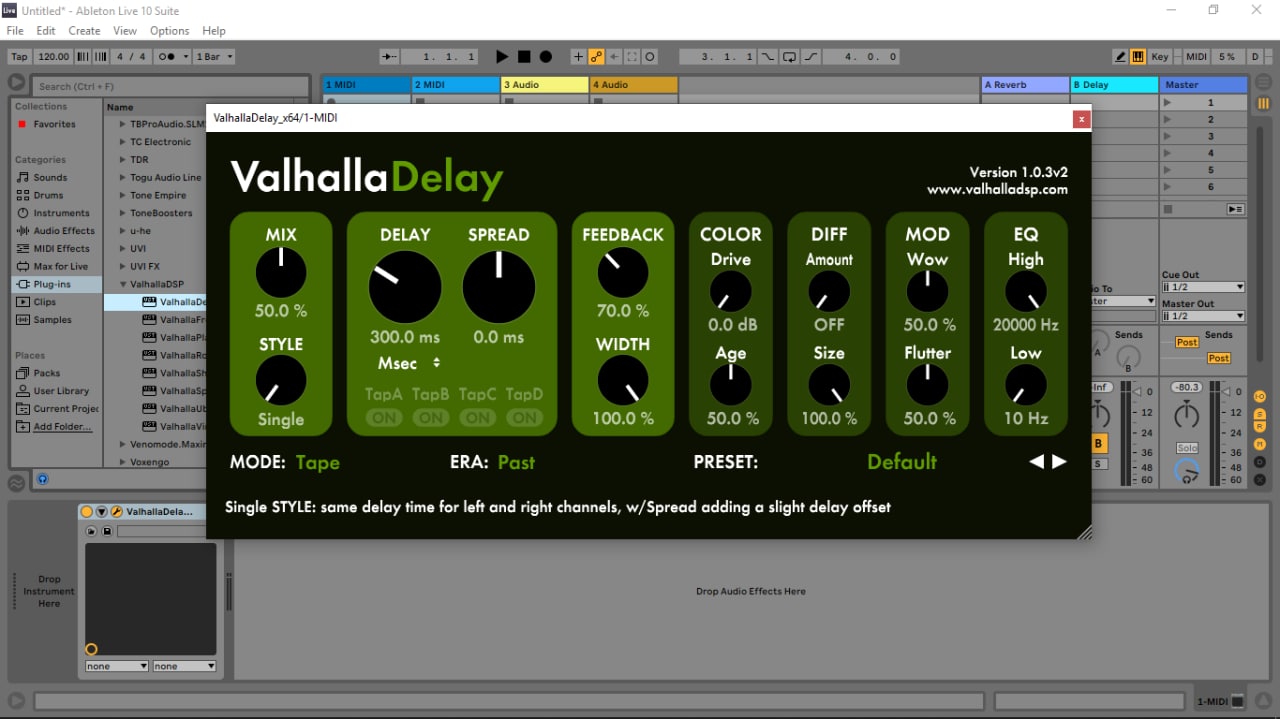Open the View menu
This screenshot has width=1280, height=719.
[x=125, y=31]
